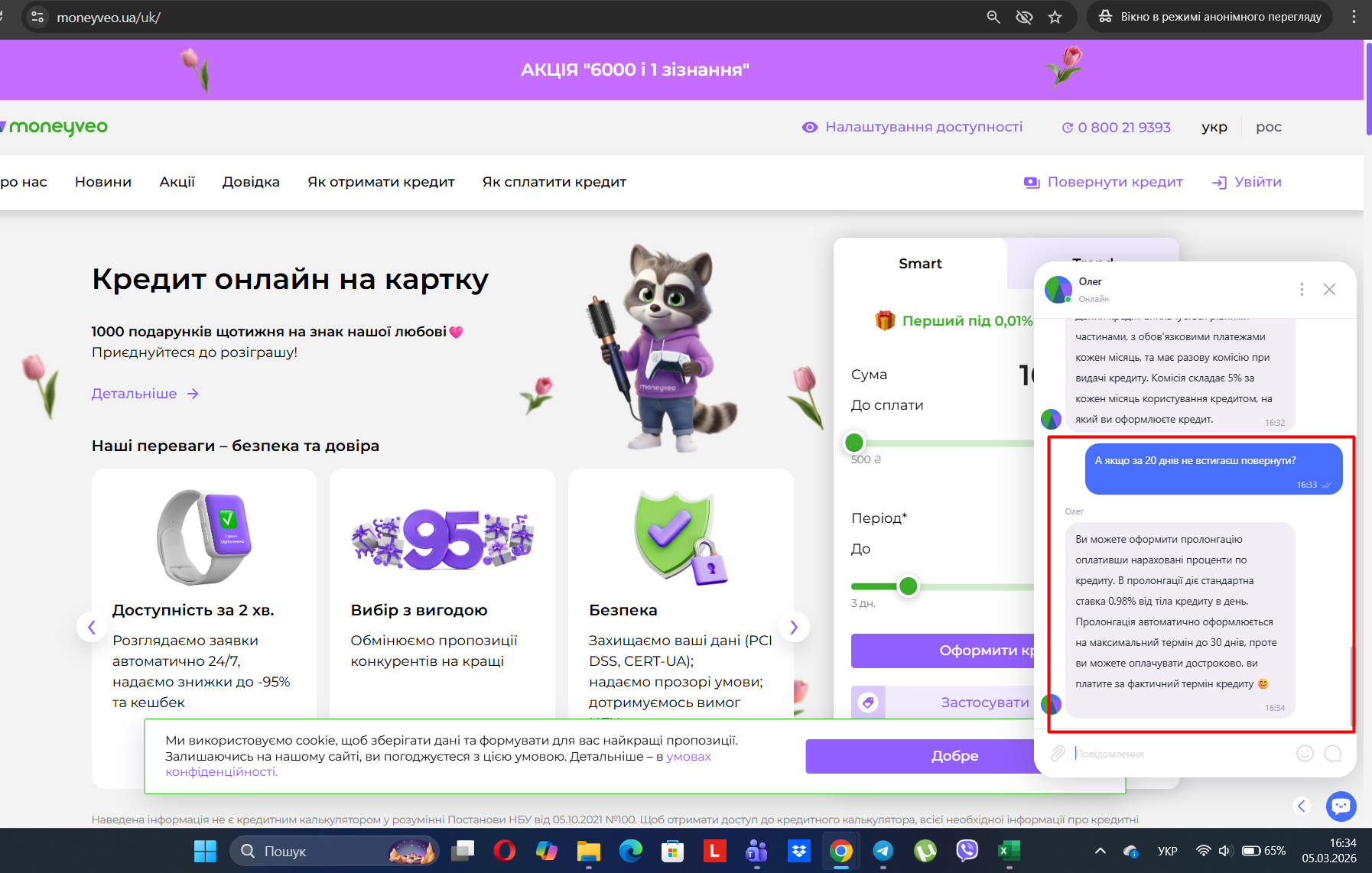The image size is (1372, 873).
Task: Open Copilot from the taskbar
Action: (547, 851)
